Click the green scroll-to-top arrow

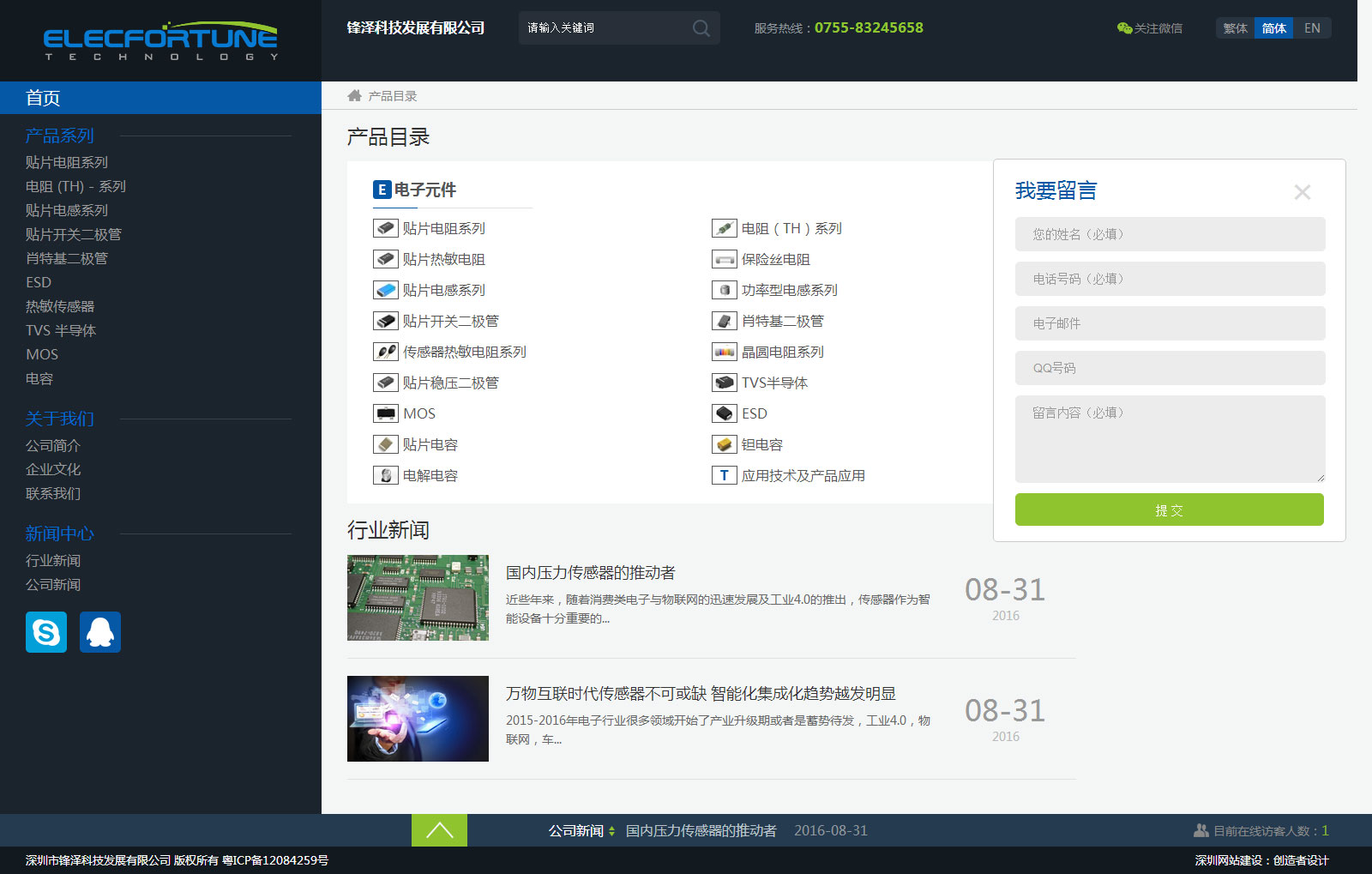439,830
